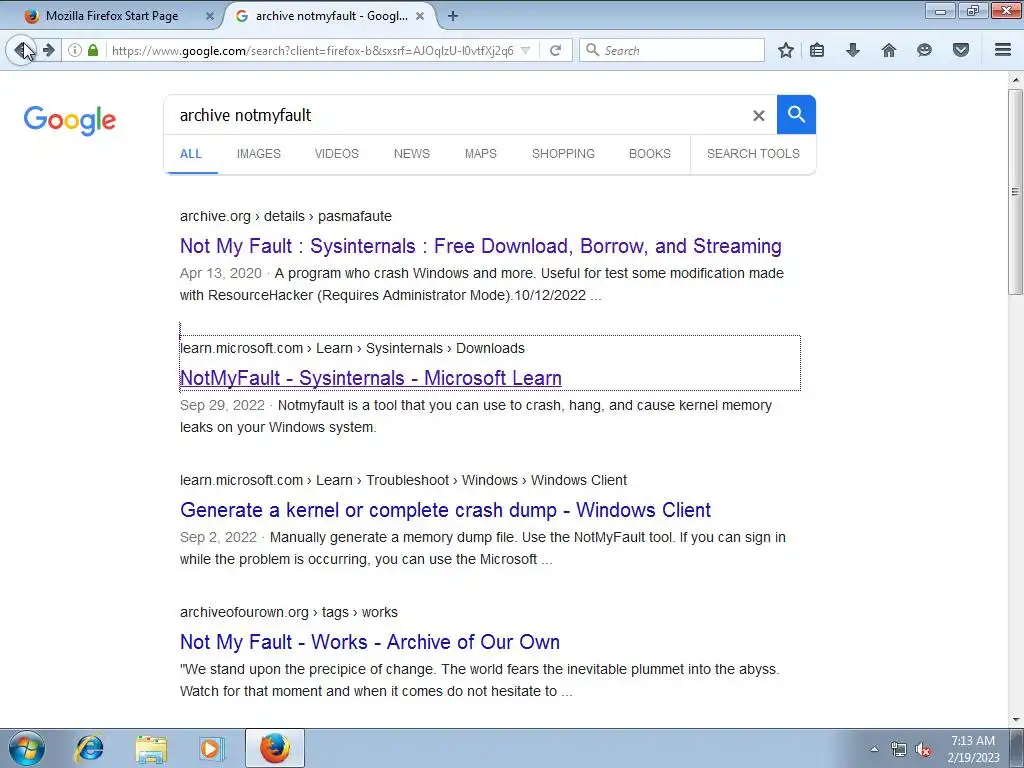The height and width of the screenshot is (768, 1024).
Task: Click the vertical scrollbar thumb
Action: coord(1015,191)
